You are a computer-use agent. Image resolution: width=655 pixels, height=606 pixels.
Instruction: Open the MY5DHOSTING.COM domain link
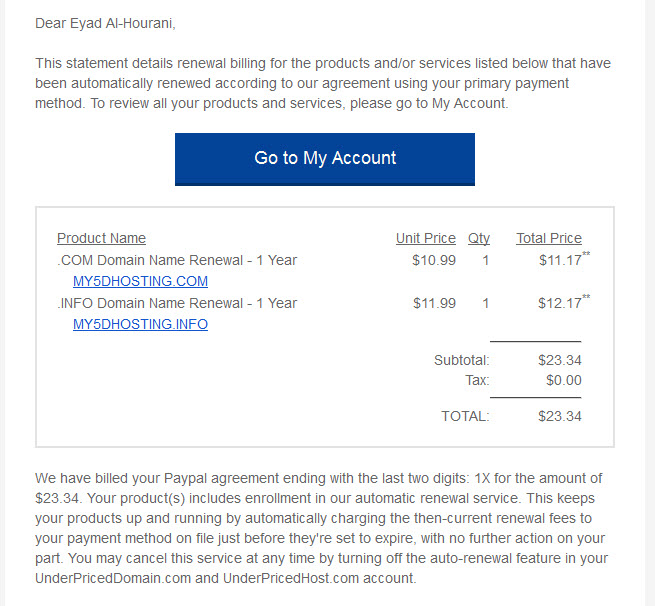click(x=140, y=281)
